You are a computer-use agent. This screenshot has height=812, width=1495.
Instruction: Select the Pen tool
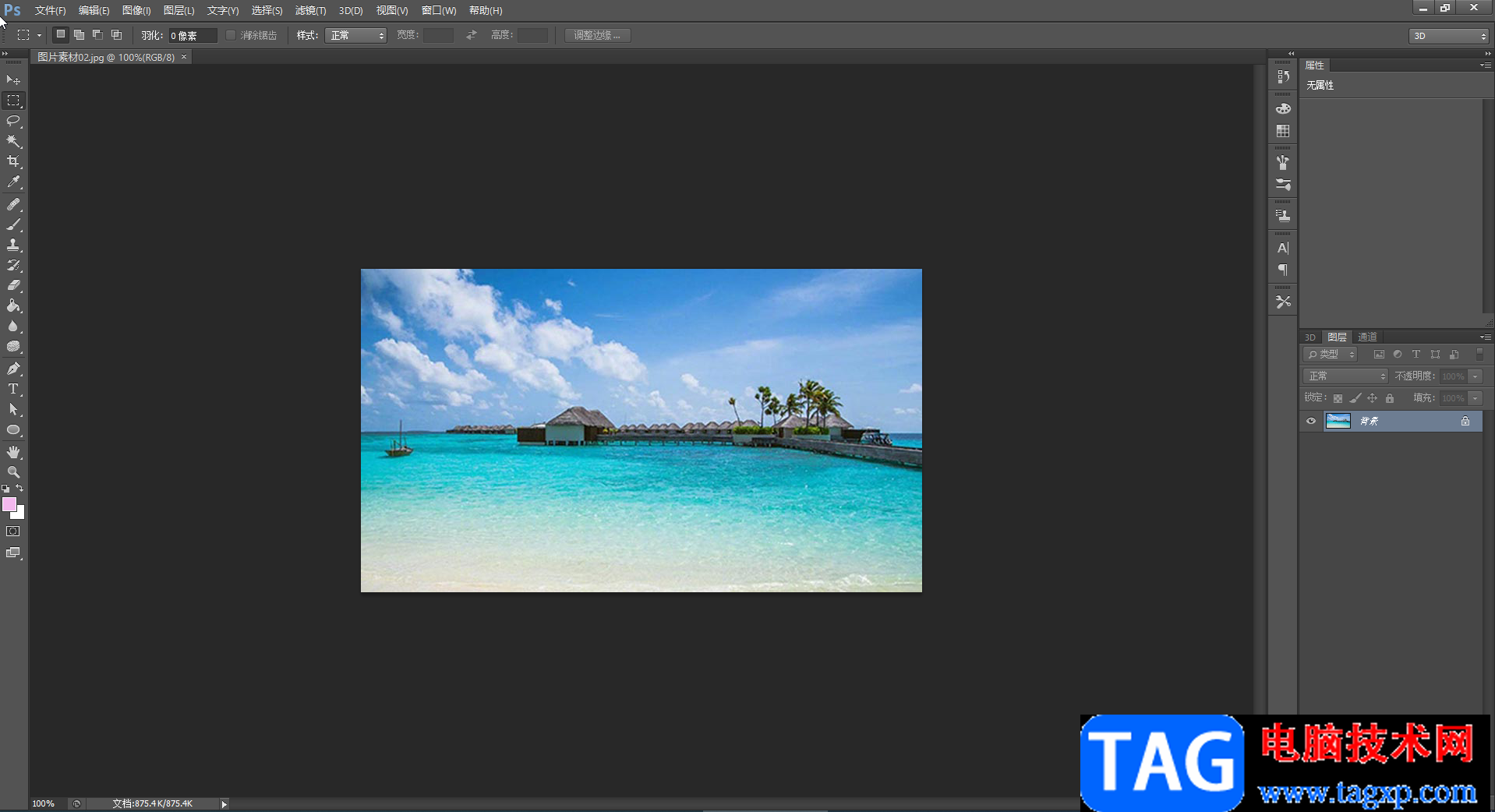tap(13, 369)
